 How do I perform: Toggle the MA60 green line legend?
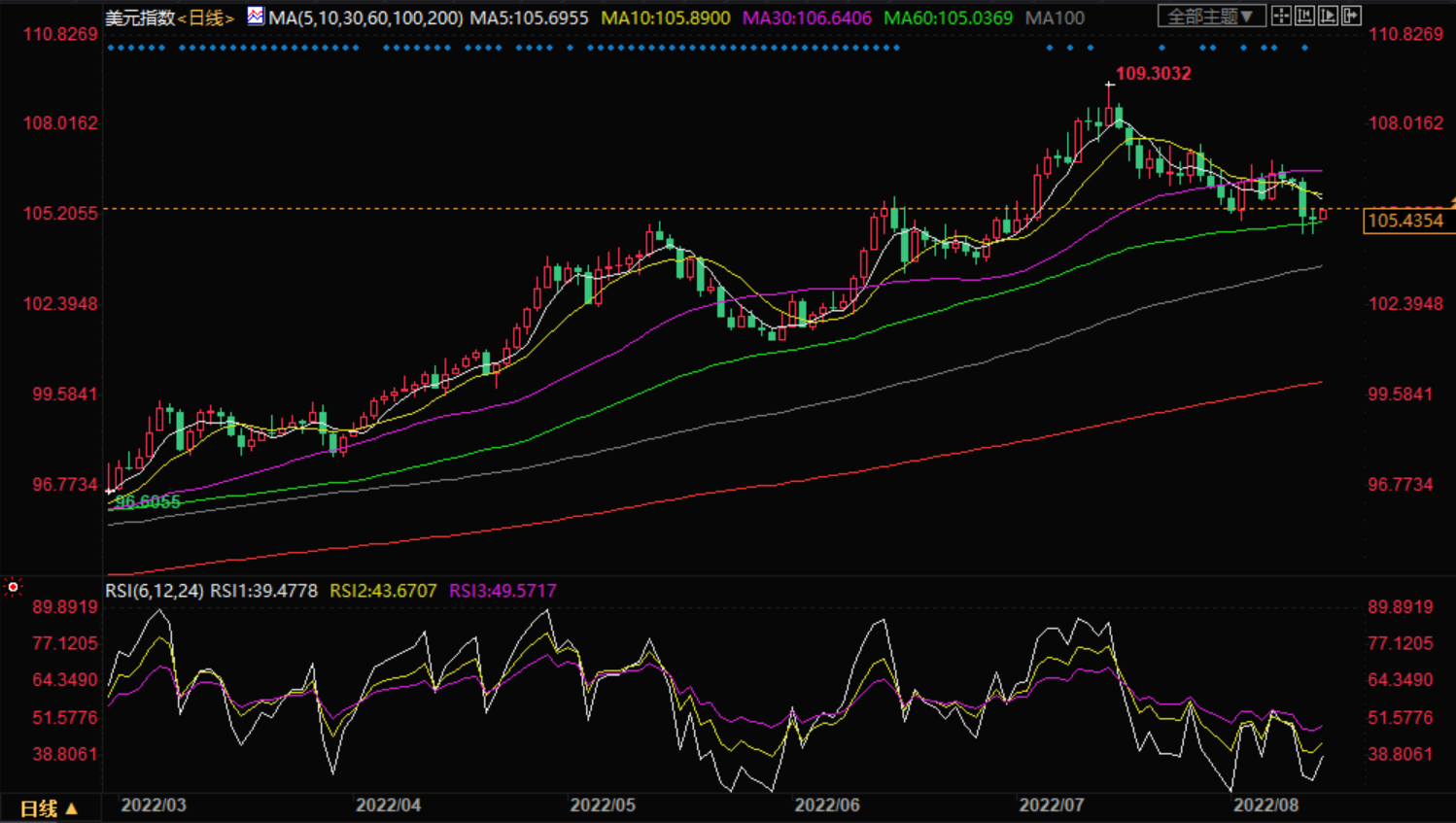948,17
